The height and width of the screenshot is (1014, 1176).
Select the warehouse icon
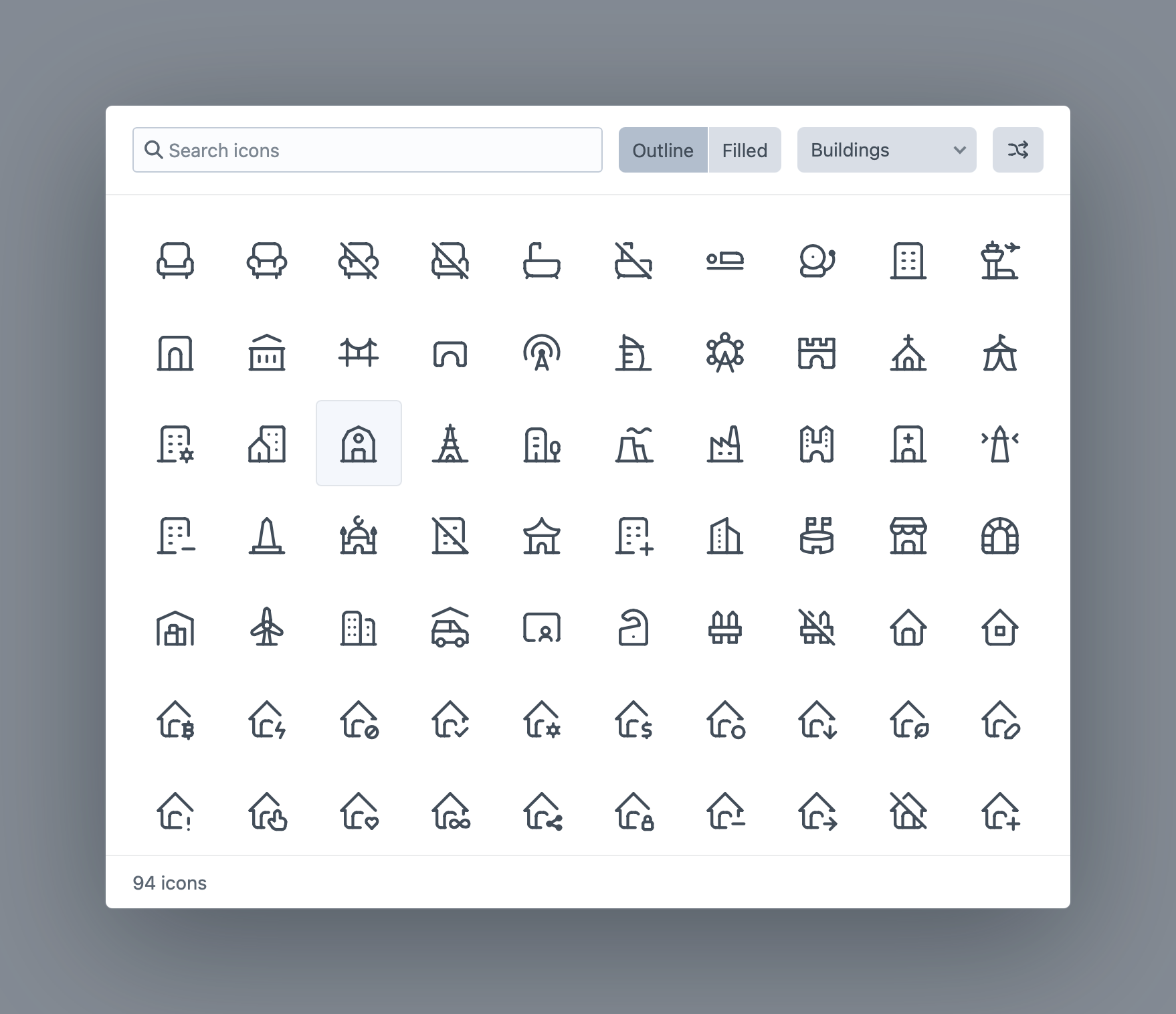175,627
